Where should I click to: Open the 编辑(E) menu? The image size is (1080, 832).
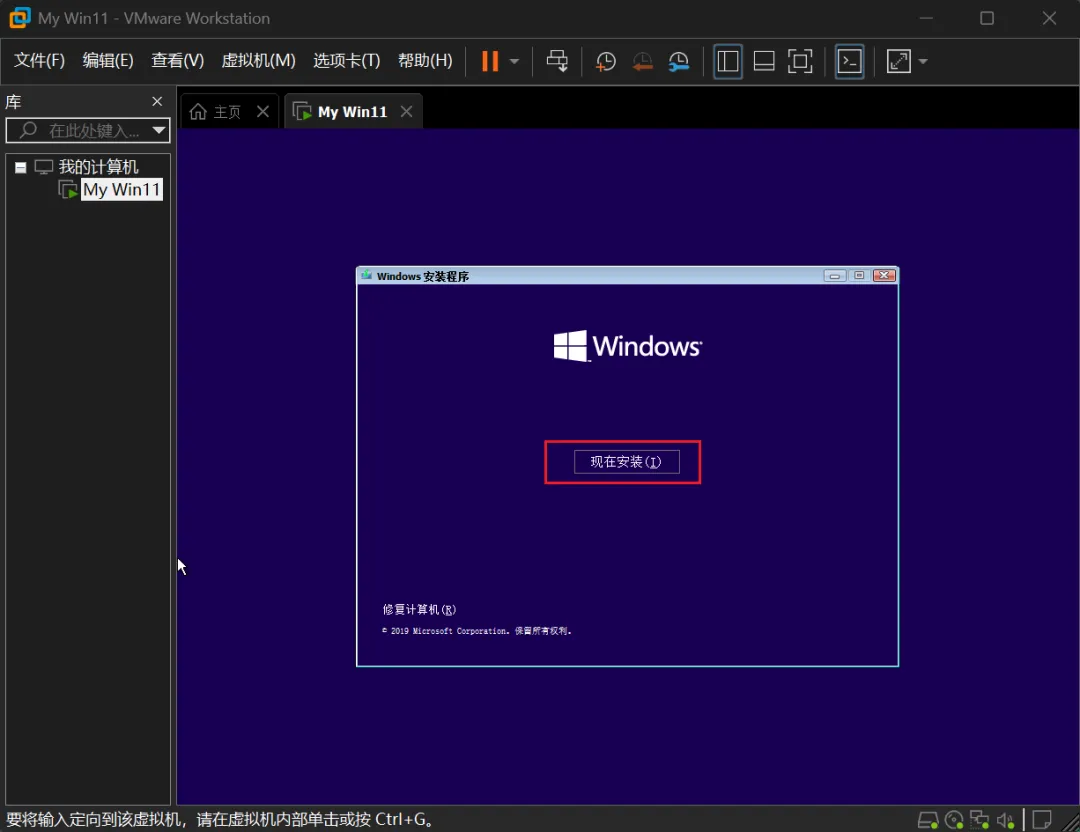107,61
